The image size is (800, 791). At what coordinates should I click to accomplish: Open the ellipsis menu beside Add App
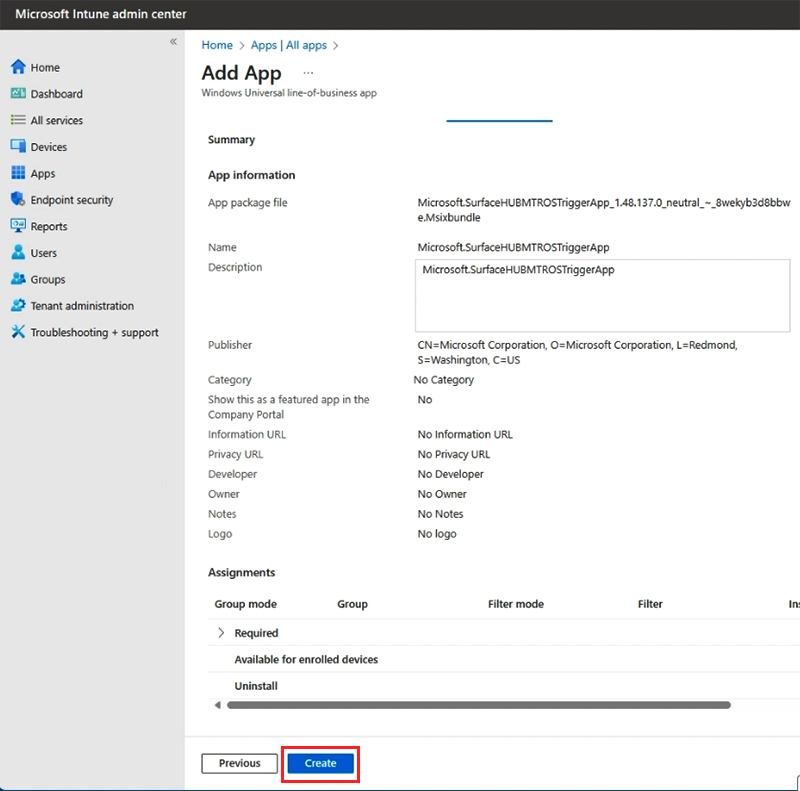click(308, 73)
